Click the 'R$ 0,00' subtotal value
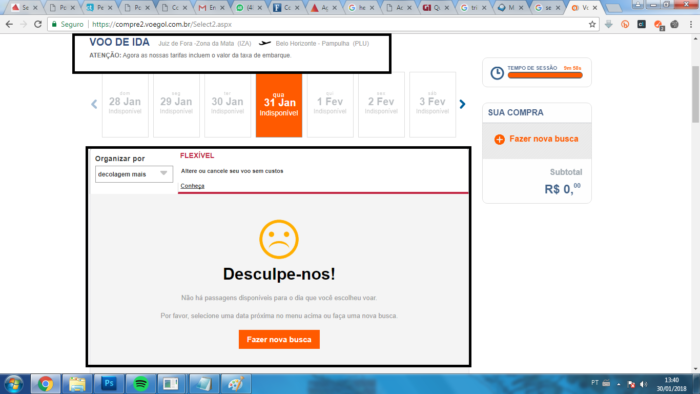 click(562, 188)
